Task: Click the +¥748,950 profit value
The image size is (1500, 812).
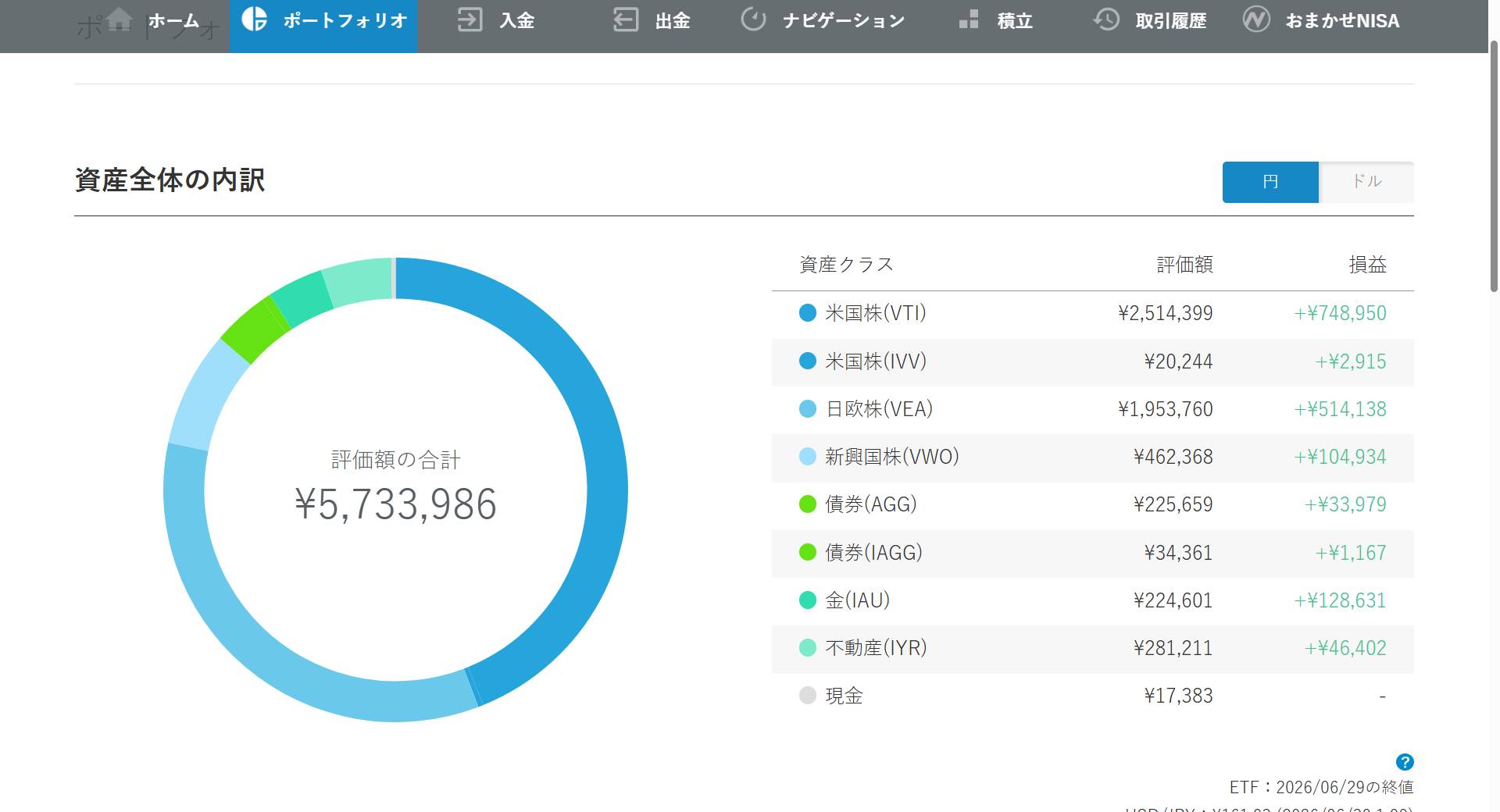Action: (1340, 313)
